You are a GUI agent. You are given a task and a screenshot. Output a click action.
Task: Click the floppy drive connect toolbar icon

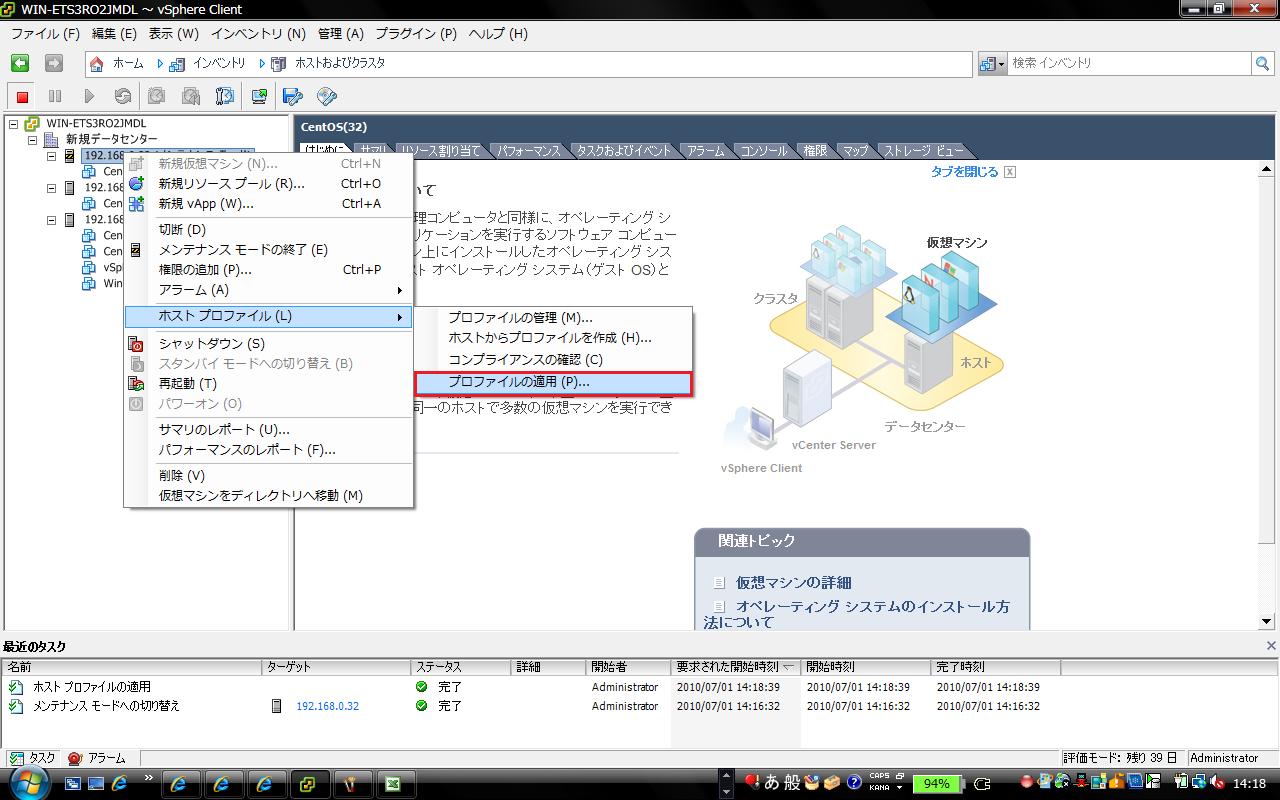(292, 96)
